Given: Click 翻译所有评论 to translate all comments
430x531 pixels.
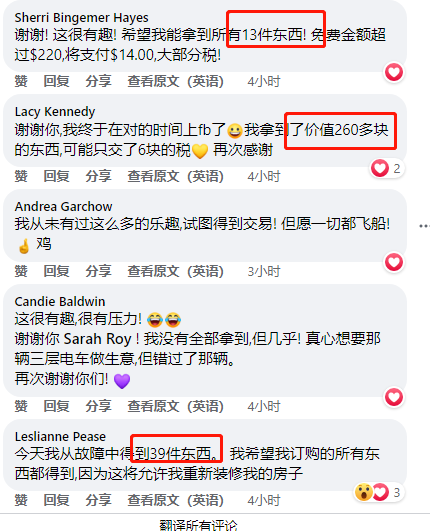Looking at the screenshot, I should [x=198, y=525].
